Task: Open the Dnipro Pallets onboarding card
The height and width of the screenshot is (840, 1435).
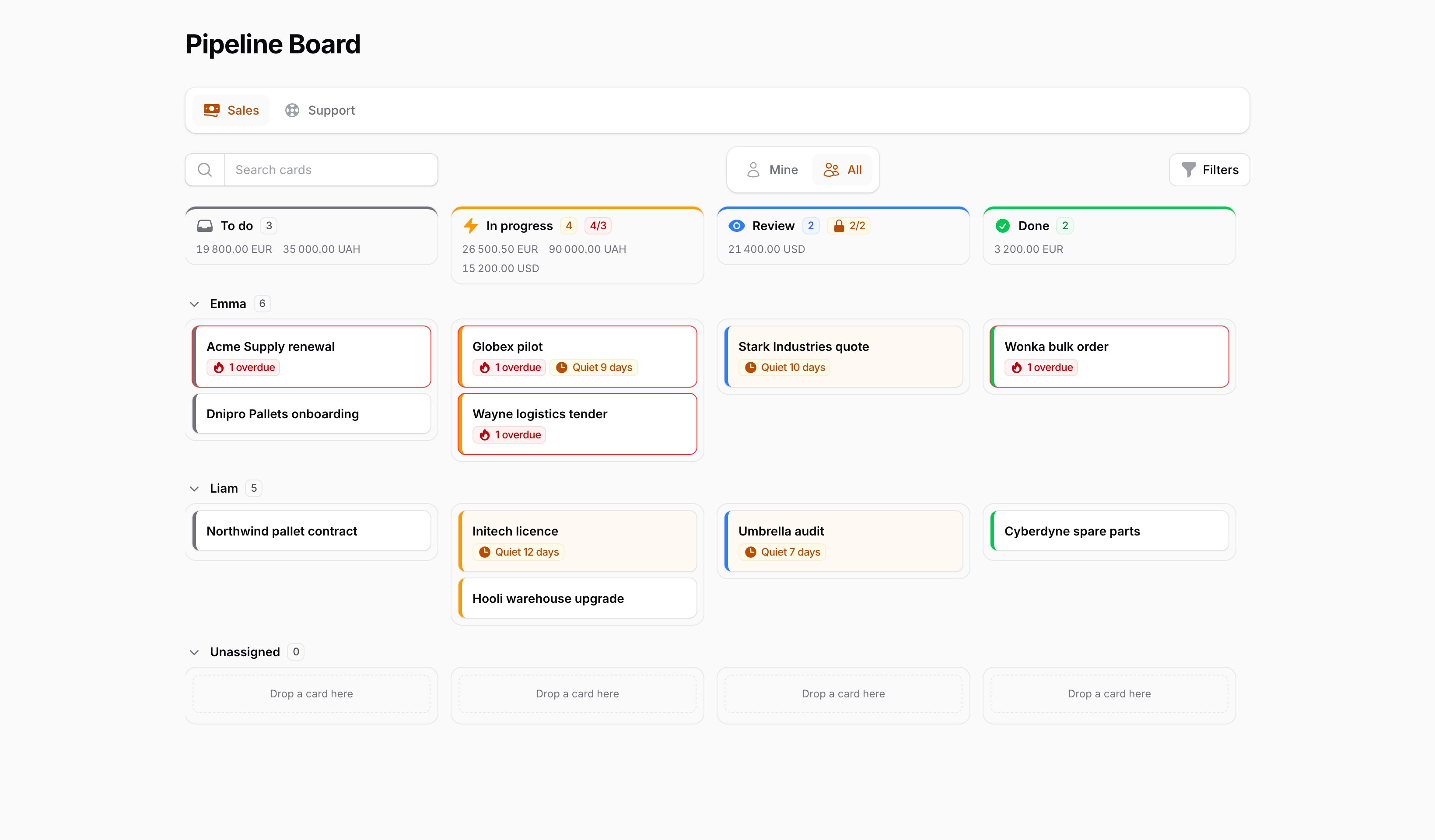Action: pos(311,414)
